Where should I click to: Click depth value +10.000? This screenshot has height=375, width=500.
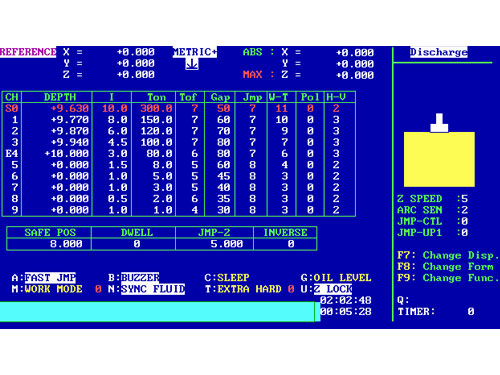67,154
